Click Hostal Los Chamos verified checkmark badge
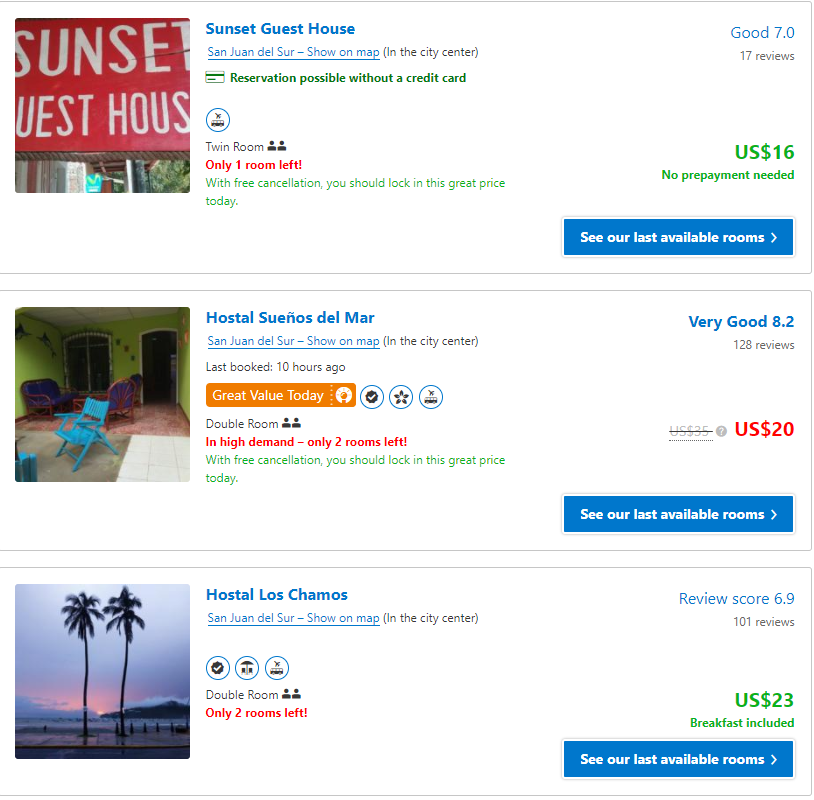 point(218,667)
